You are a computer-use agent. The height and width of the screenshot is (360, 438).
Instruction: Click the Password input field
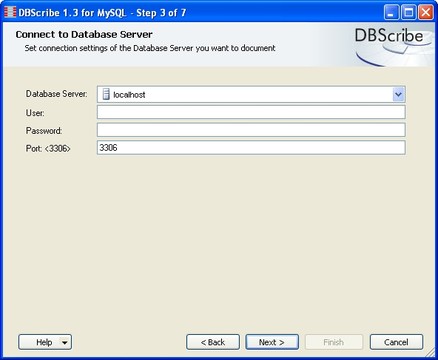(x=251, y=130)
